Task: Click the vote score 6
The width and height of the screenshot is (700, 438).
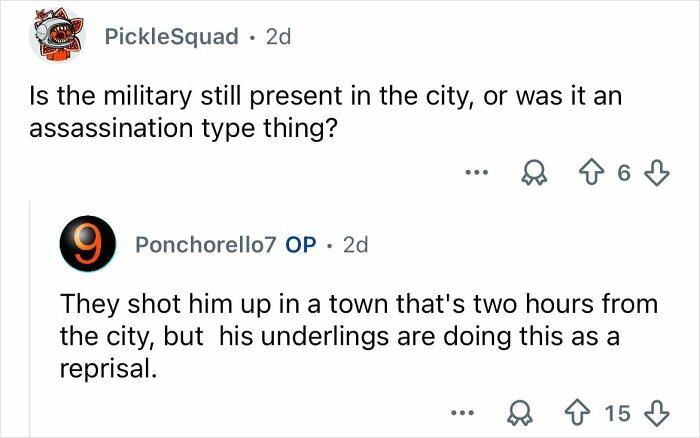Action: tap(625, 174)
